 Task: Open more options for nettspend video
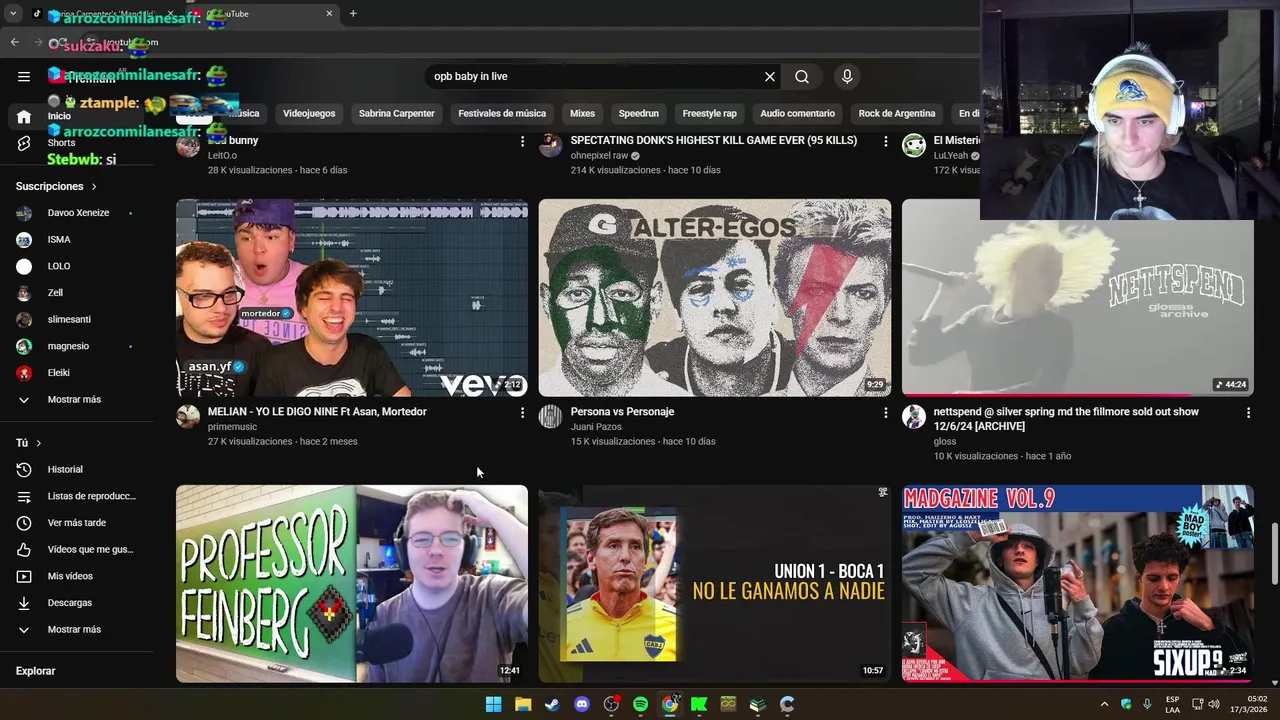point(1248,412)
